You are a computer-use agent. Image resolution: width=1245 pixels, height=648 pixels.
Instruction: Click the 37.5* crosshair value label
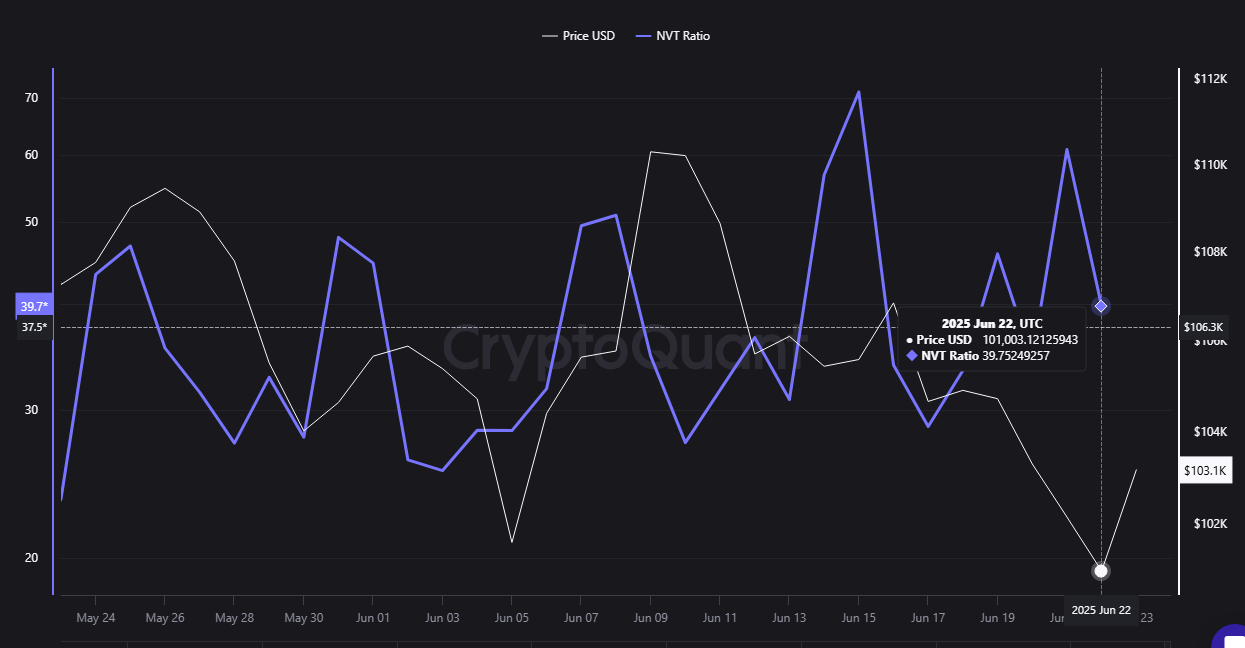point(34,327)
